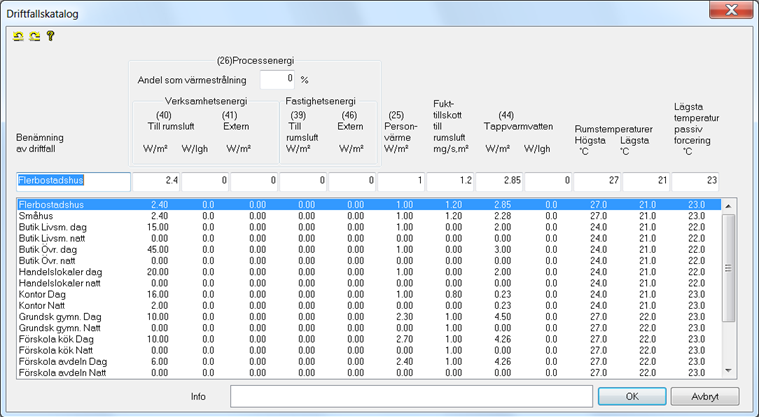Select the Förskola kök Dag row
759x417 pixels.
pos(369,339)
